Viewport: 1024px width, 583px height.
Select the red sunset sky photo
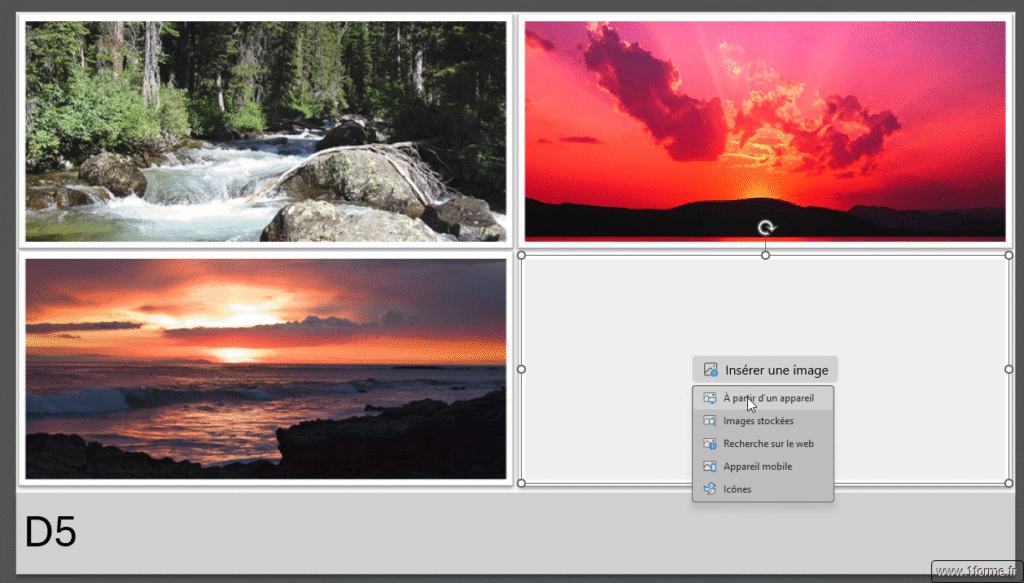[x=765, y=120]
